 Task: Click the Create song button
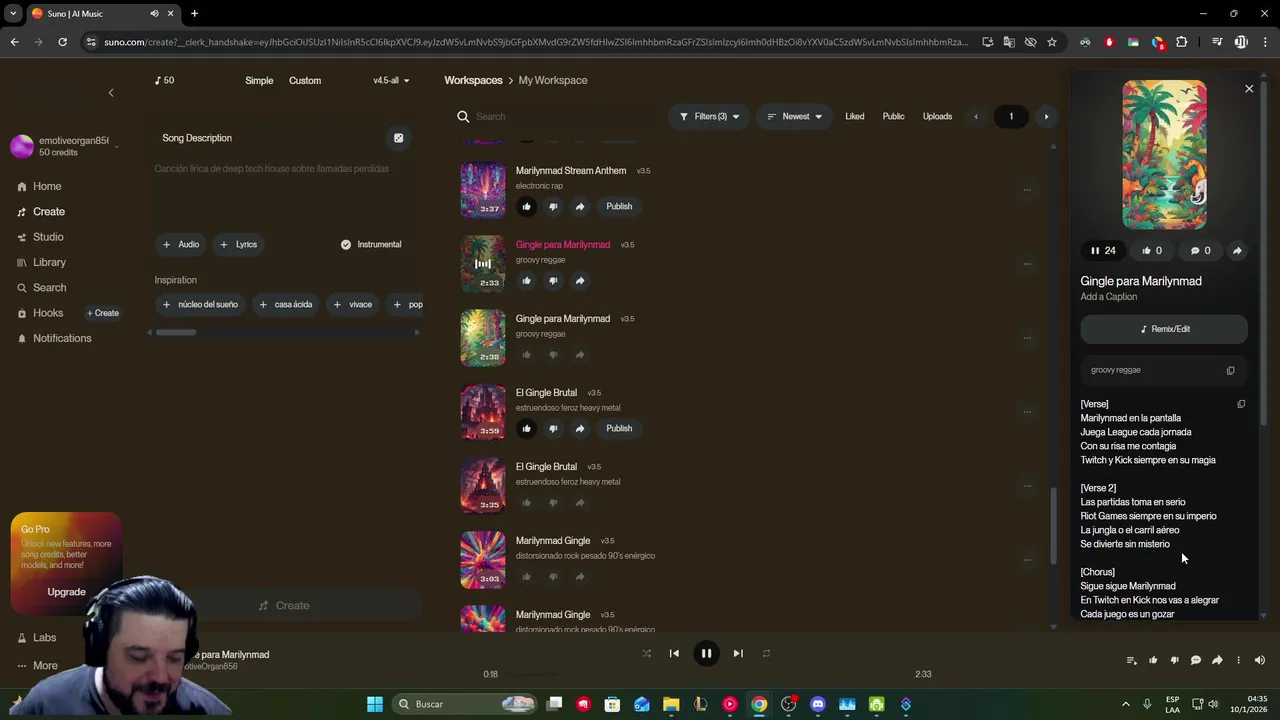pos(284,605)
